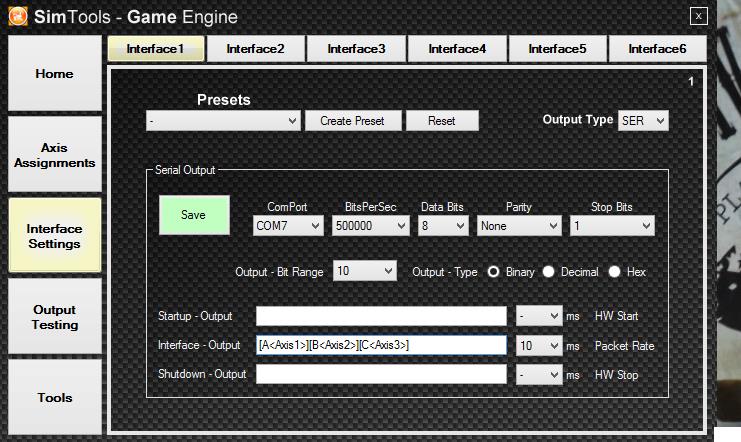Image resolution: width=741 pixels, height=442 pixels.
Task: Close the Game Engine window
Action: click(x=698, y=17)
